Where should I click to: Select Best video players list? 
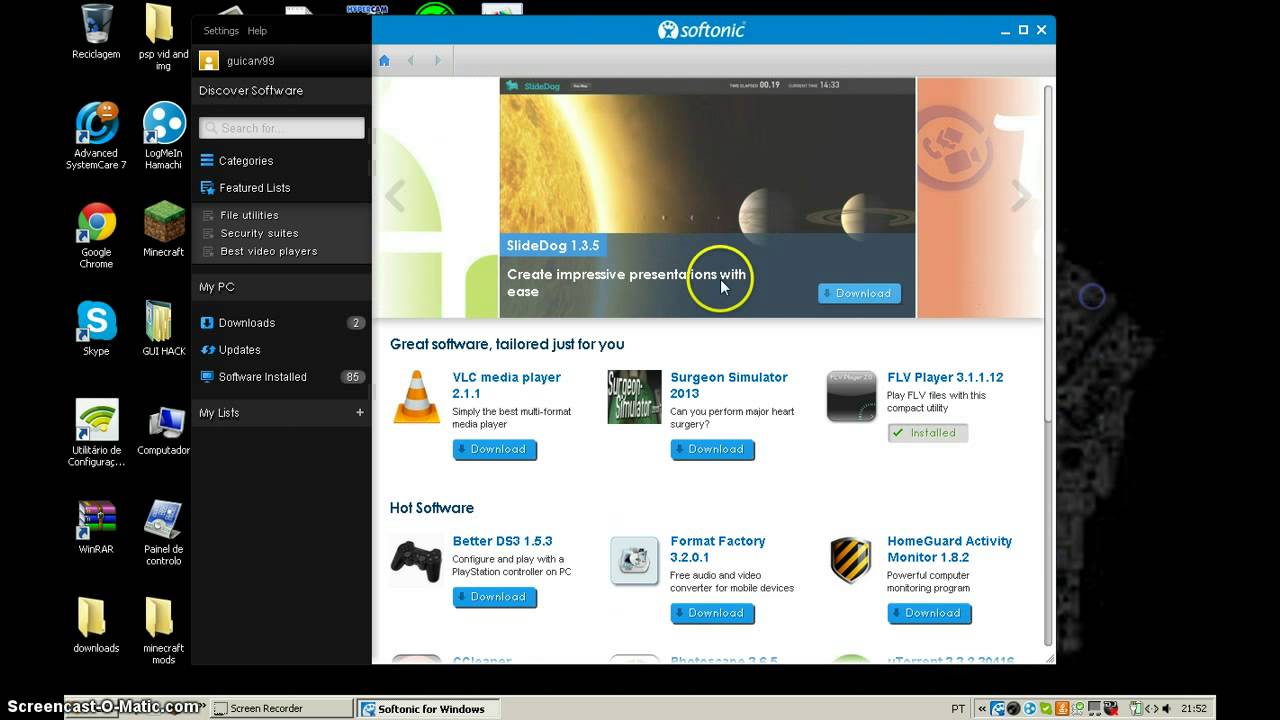268,251
